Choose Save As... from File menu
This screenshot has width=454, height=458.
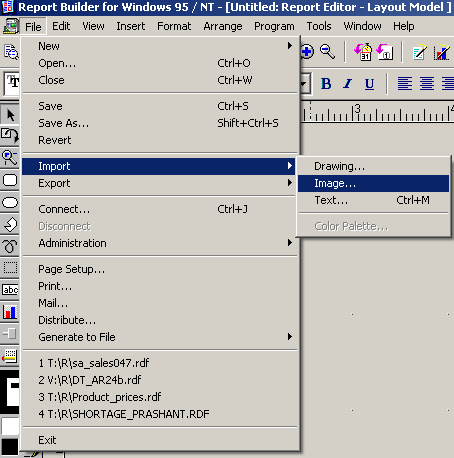[x=159, y=123]
